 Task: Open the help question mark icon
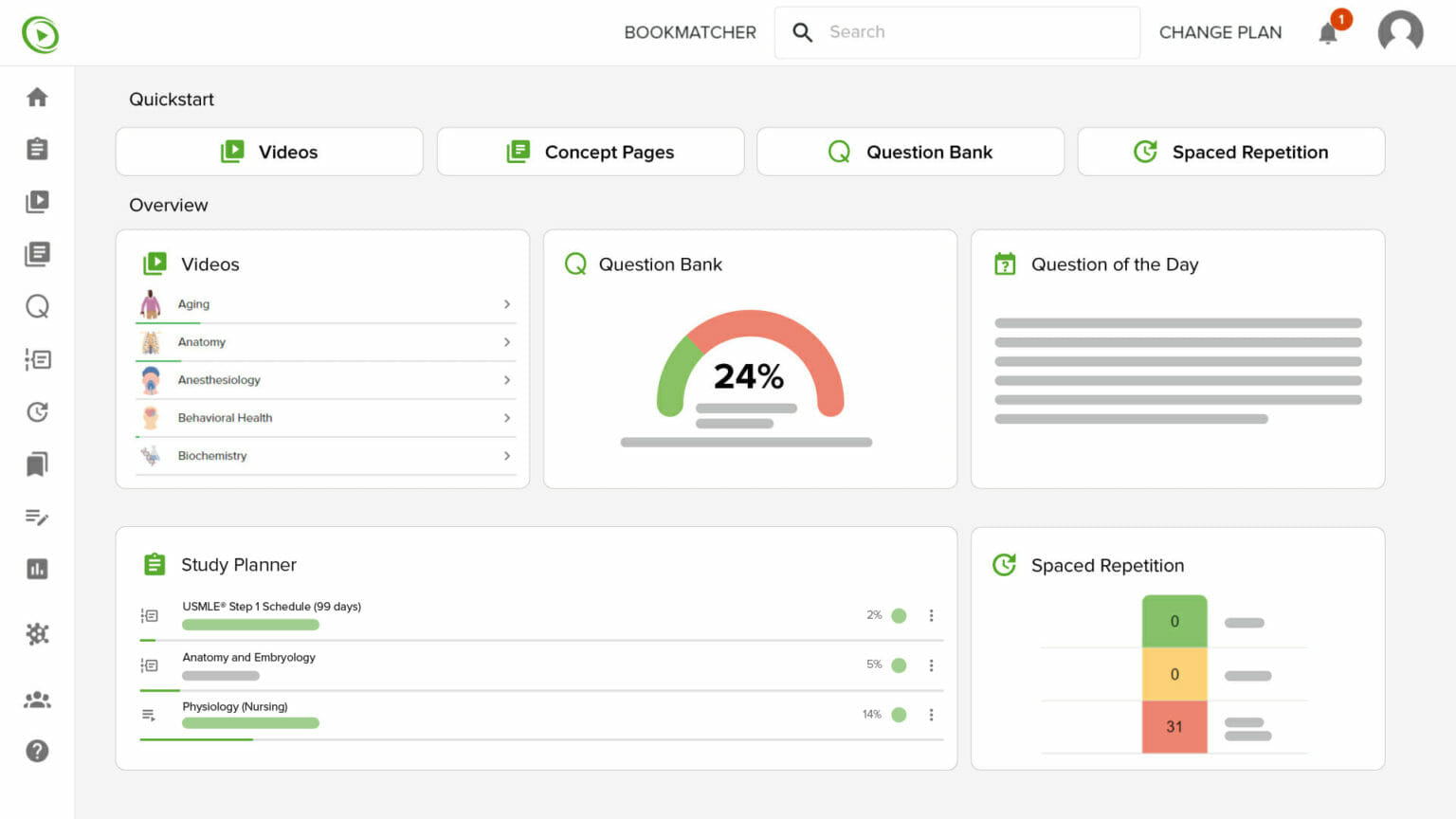tap(37, 751)
